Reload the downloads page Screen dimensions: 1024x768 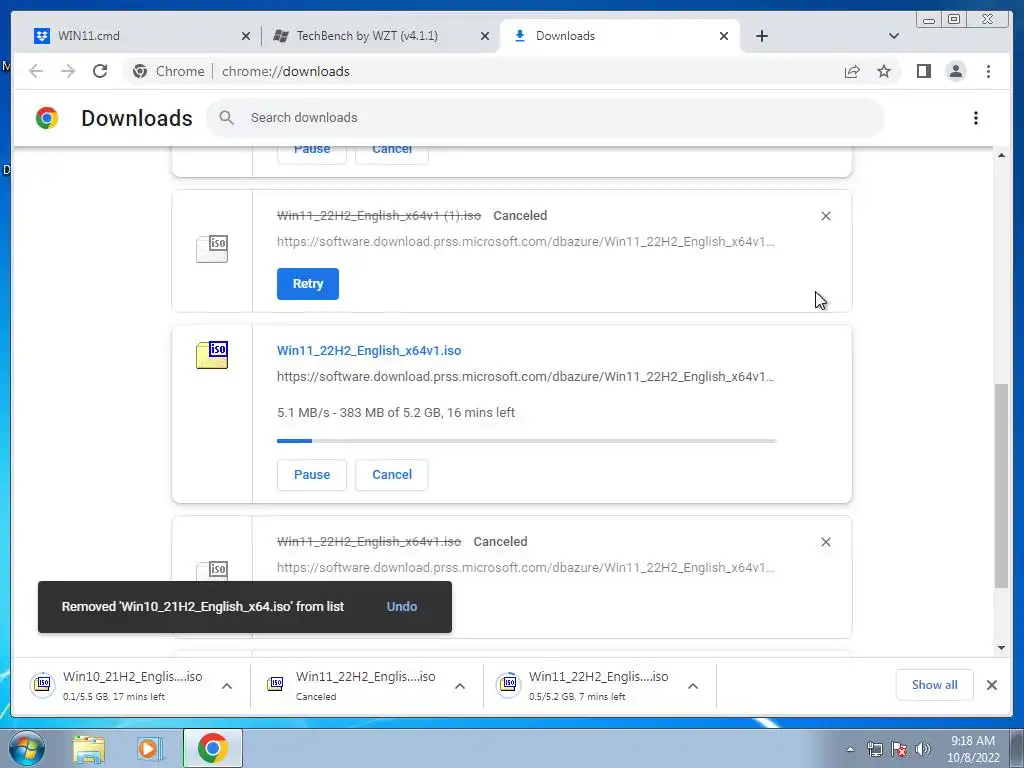coord(100,71)
